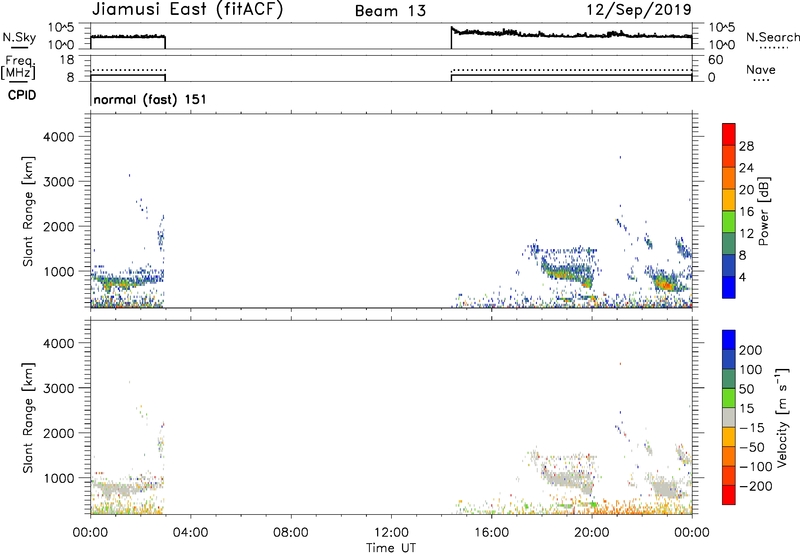Click the '28' power colorbar value

pyautogui.click(x=746, y=146)
